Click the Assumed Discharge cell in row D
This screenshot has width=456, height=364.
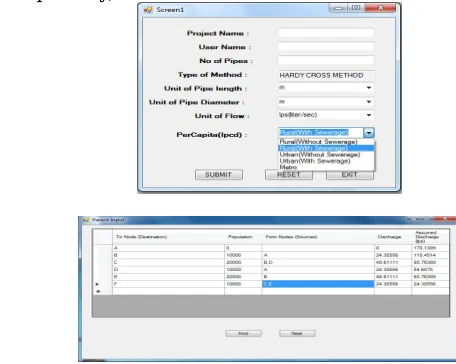click(x=431, y=269)
